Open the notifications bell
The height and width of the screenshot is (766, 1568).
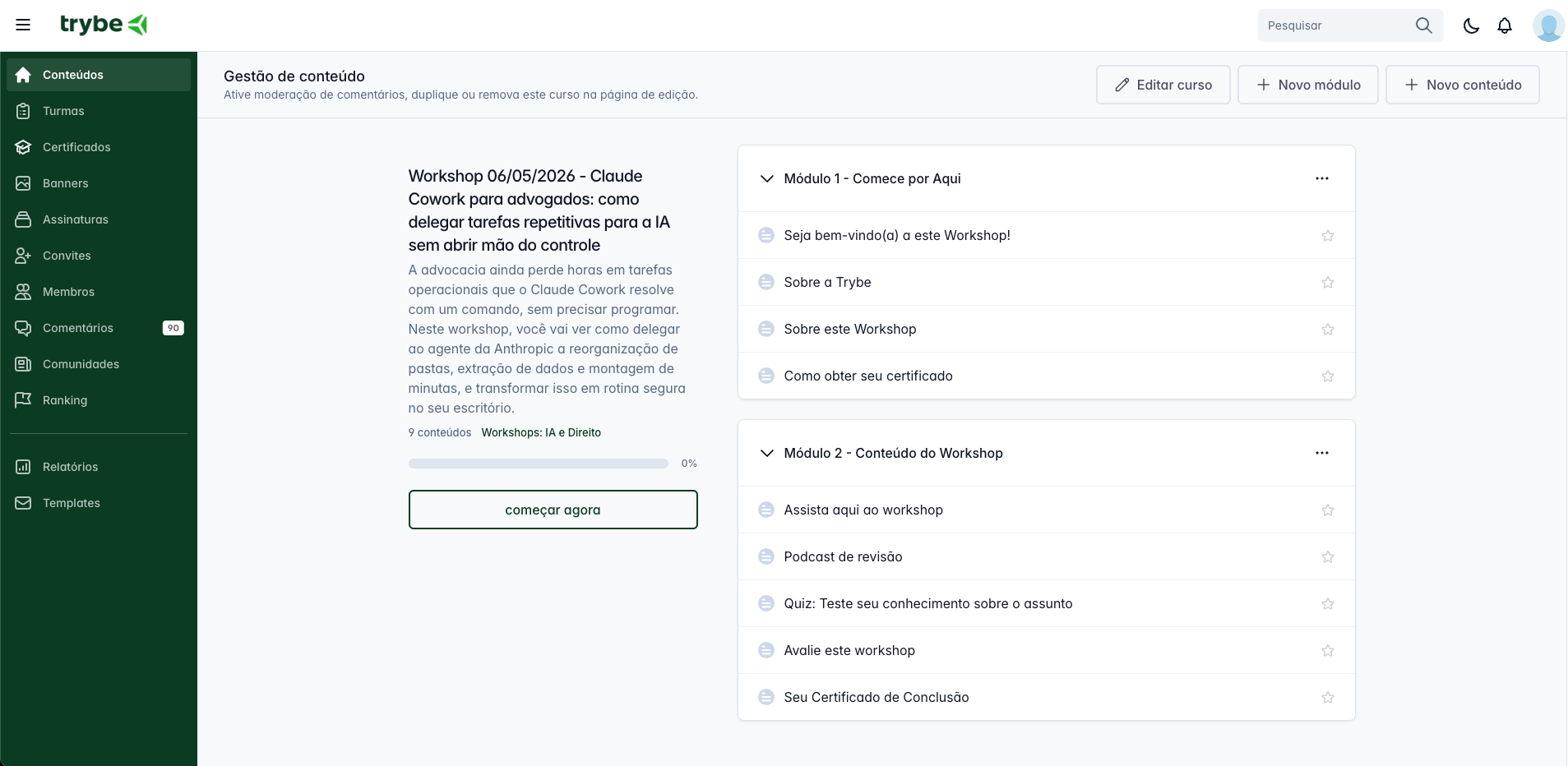point(1505,25)
